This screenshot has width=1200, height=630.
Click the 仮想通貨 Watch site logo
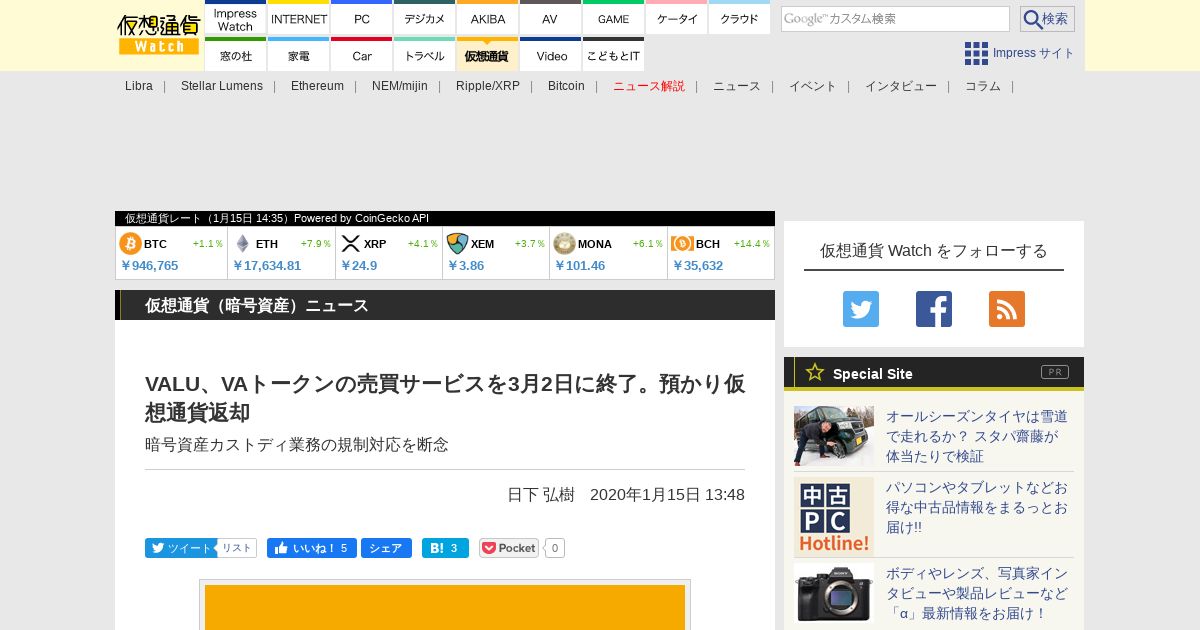(158, 35)
